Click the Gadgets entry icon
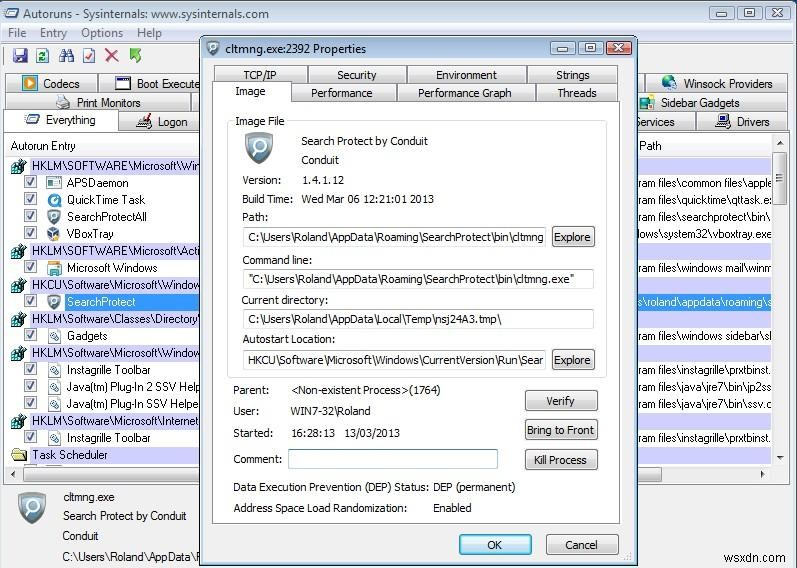Viewport: 797px width, 568px height. pyautogui.click(x=54, y=336)
